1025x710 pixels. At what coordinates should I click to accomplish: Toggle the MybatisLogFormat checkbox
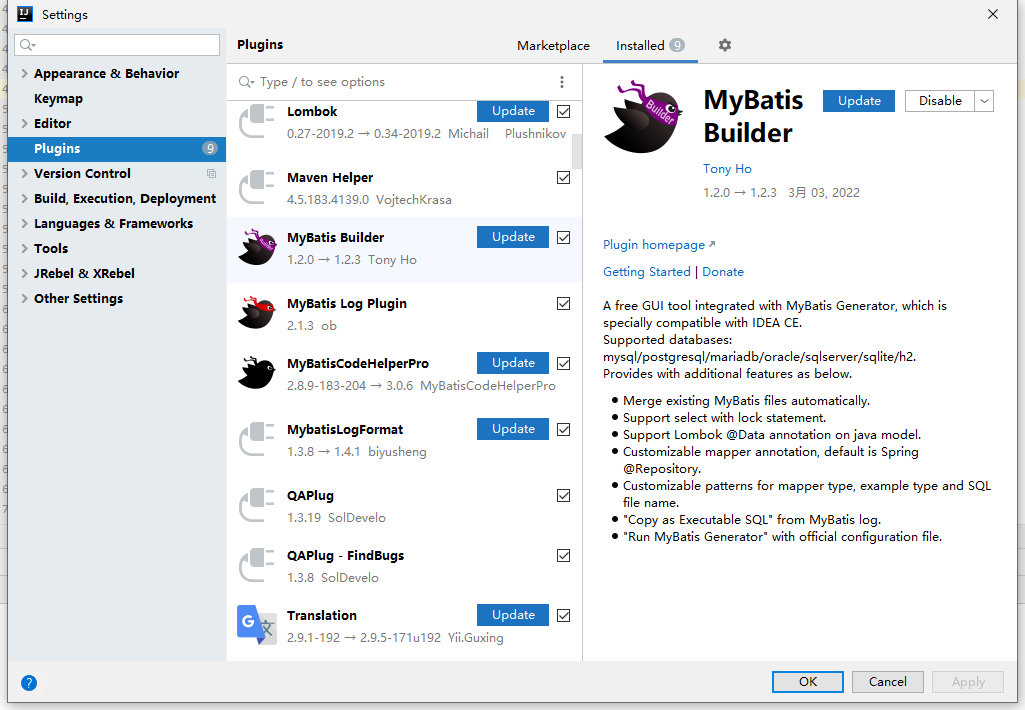(x=563, y=430)
